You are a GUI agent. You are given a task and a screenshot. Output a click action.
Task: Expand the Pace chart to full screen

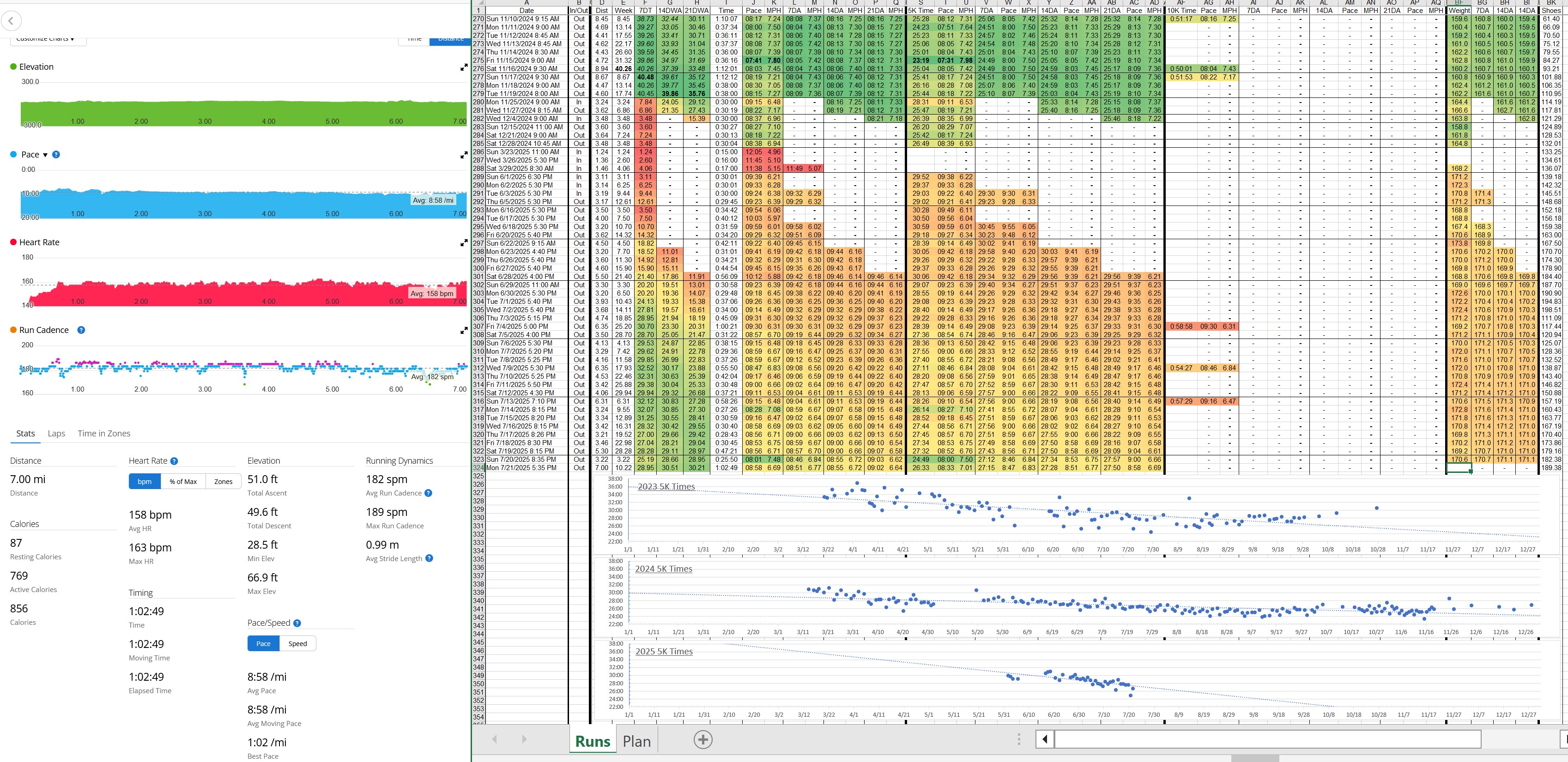[x=464, y=155]
